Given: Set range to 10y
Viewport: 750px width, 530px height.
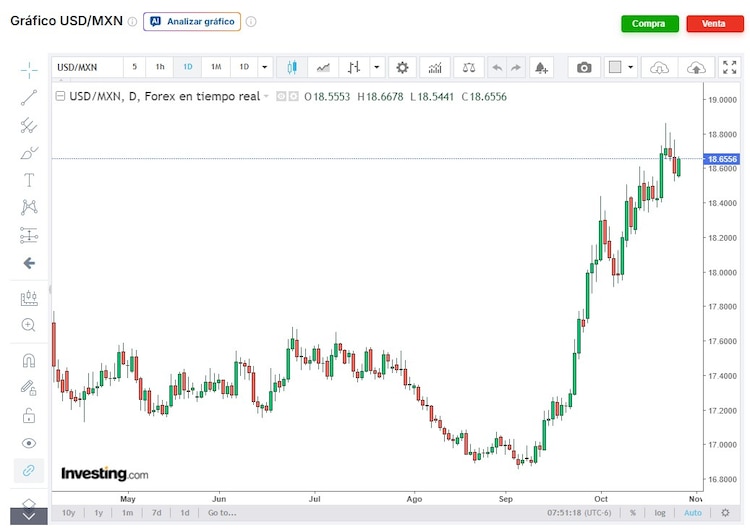Looking at the screenshot, I should (68, 513).
